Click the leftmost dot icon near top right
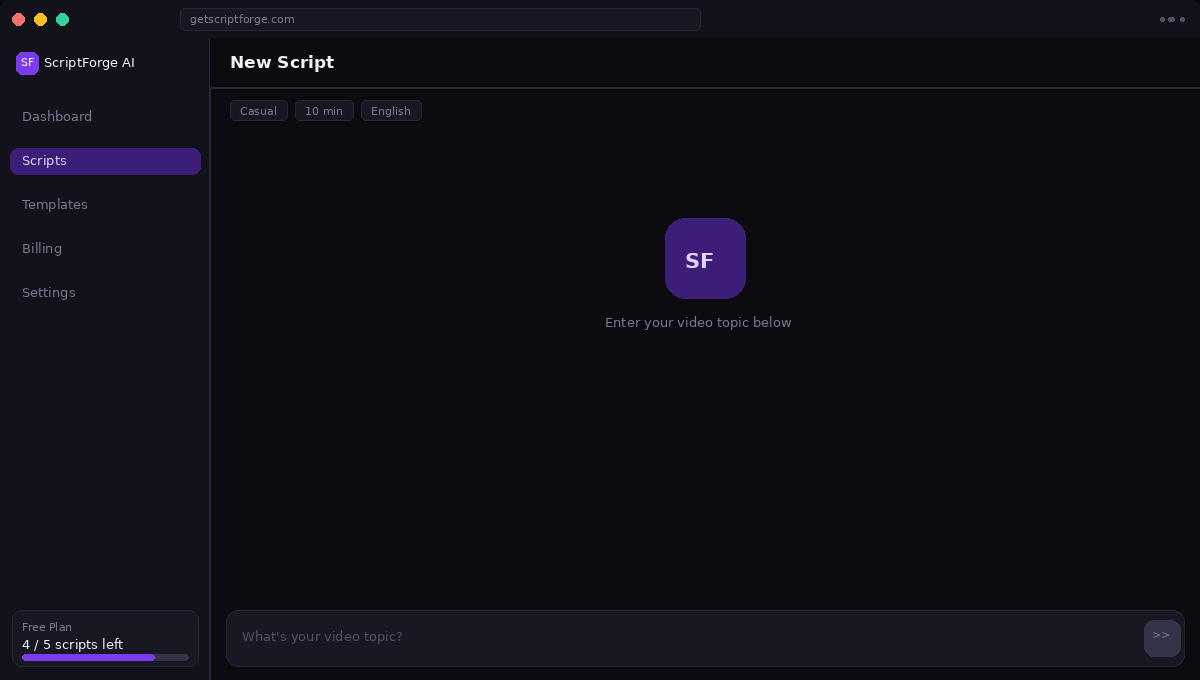 coord(1161,20)
